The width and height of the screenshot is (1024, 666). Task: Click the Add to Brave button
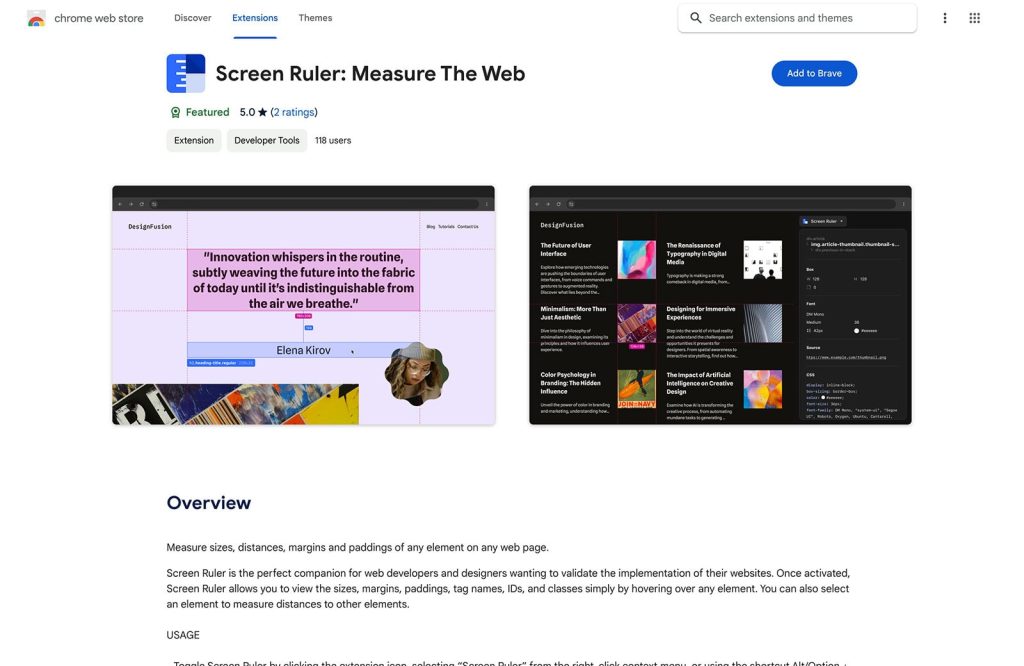[814, 73]
